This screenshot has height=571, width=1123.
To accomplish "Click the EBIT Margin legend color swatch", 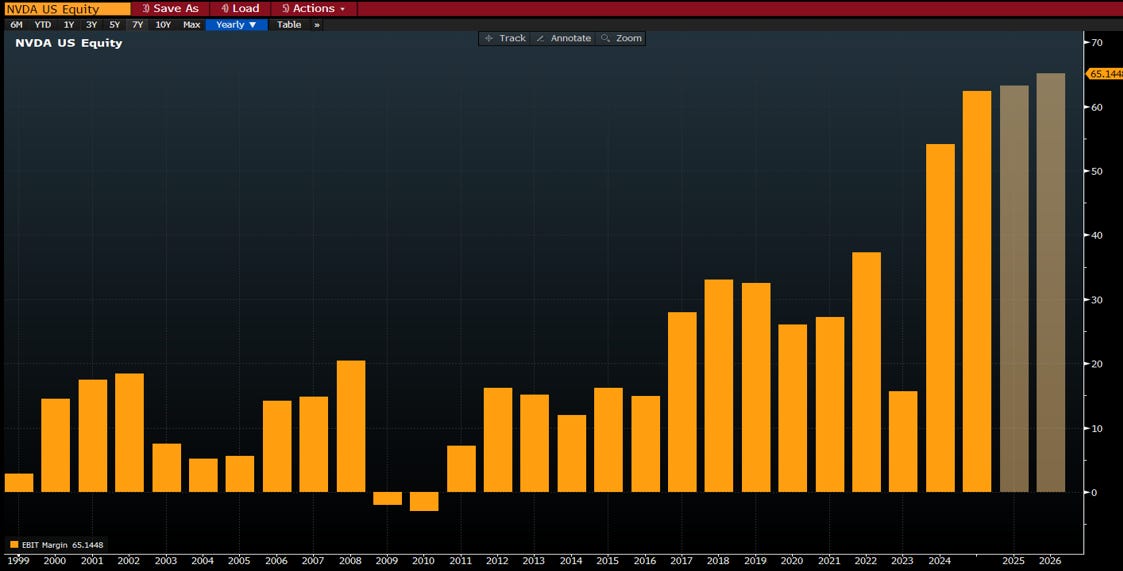I will point(14,545).
